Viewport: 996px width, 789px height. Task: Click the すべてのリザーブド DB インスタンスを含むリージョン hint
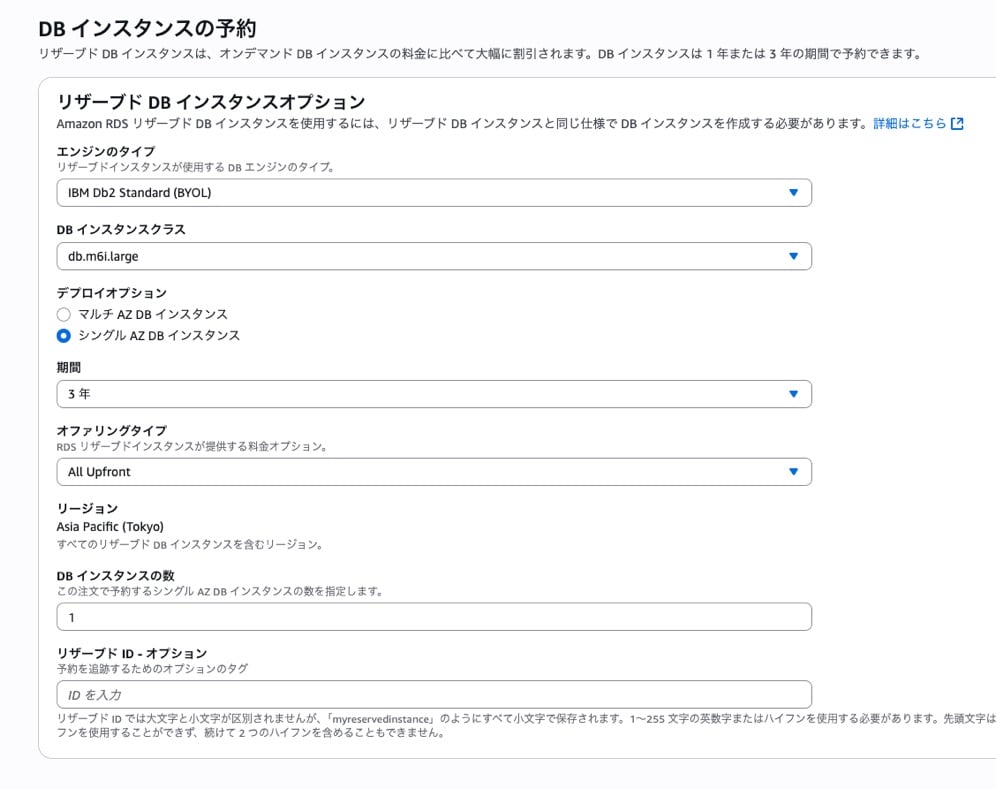point(190,544)
